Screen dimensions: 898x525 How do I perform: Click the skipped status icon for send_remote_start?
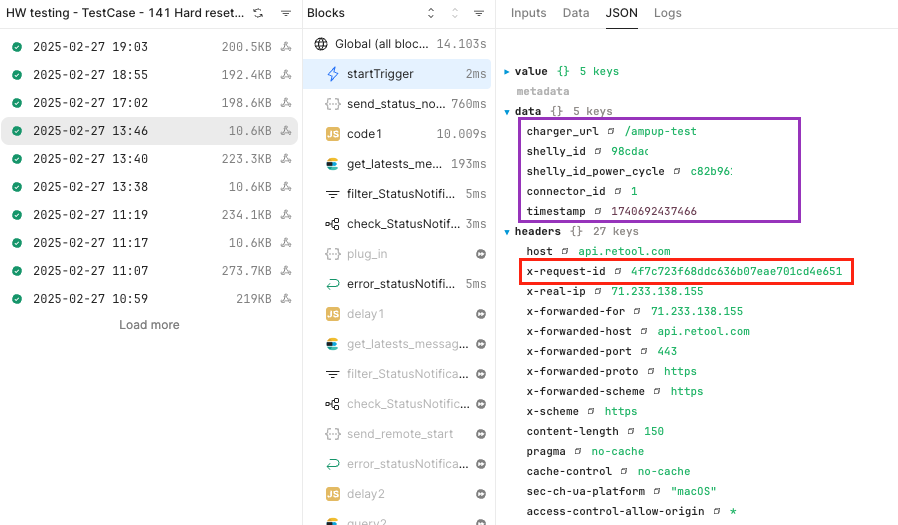click(x=481, y=434)
